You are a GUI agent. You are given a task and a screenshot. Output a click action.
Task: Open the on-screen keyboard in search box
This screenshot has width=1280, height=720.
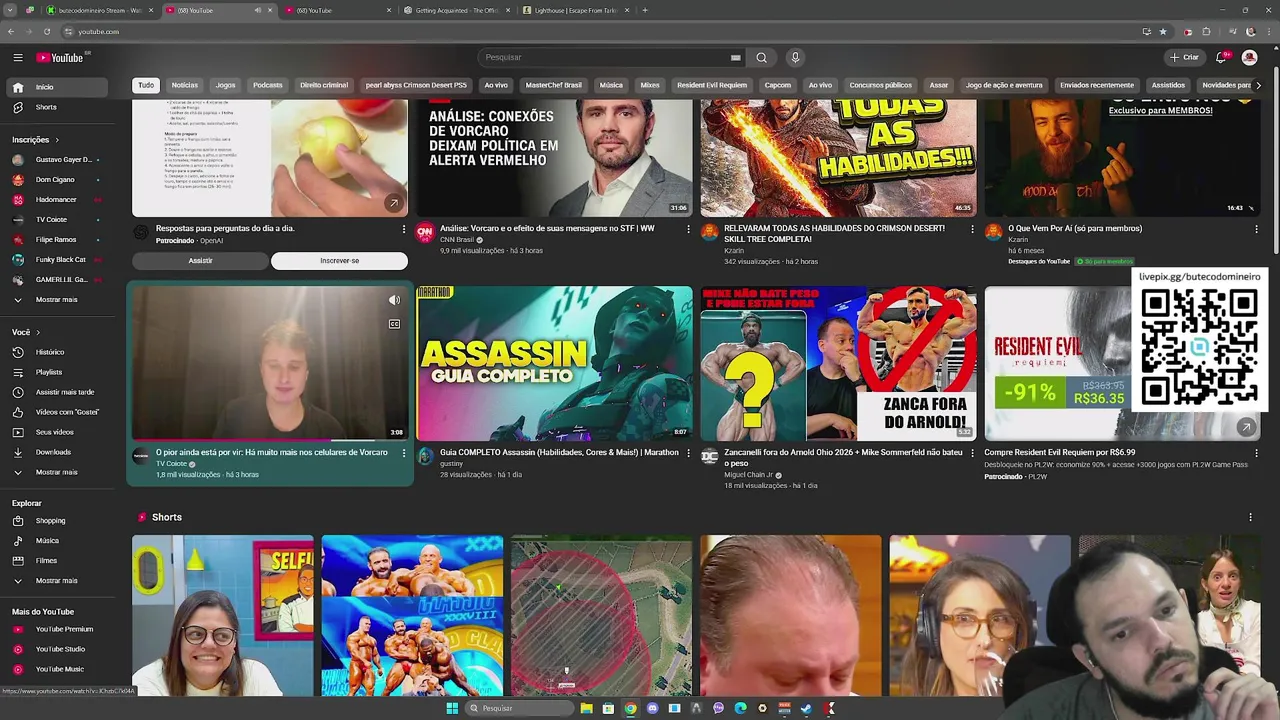click(735, 58)
